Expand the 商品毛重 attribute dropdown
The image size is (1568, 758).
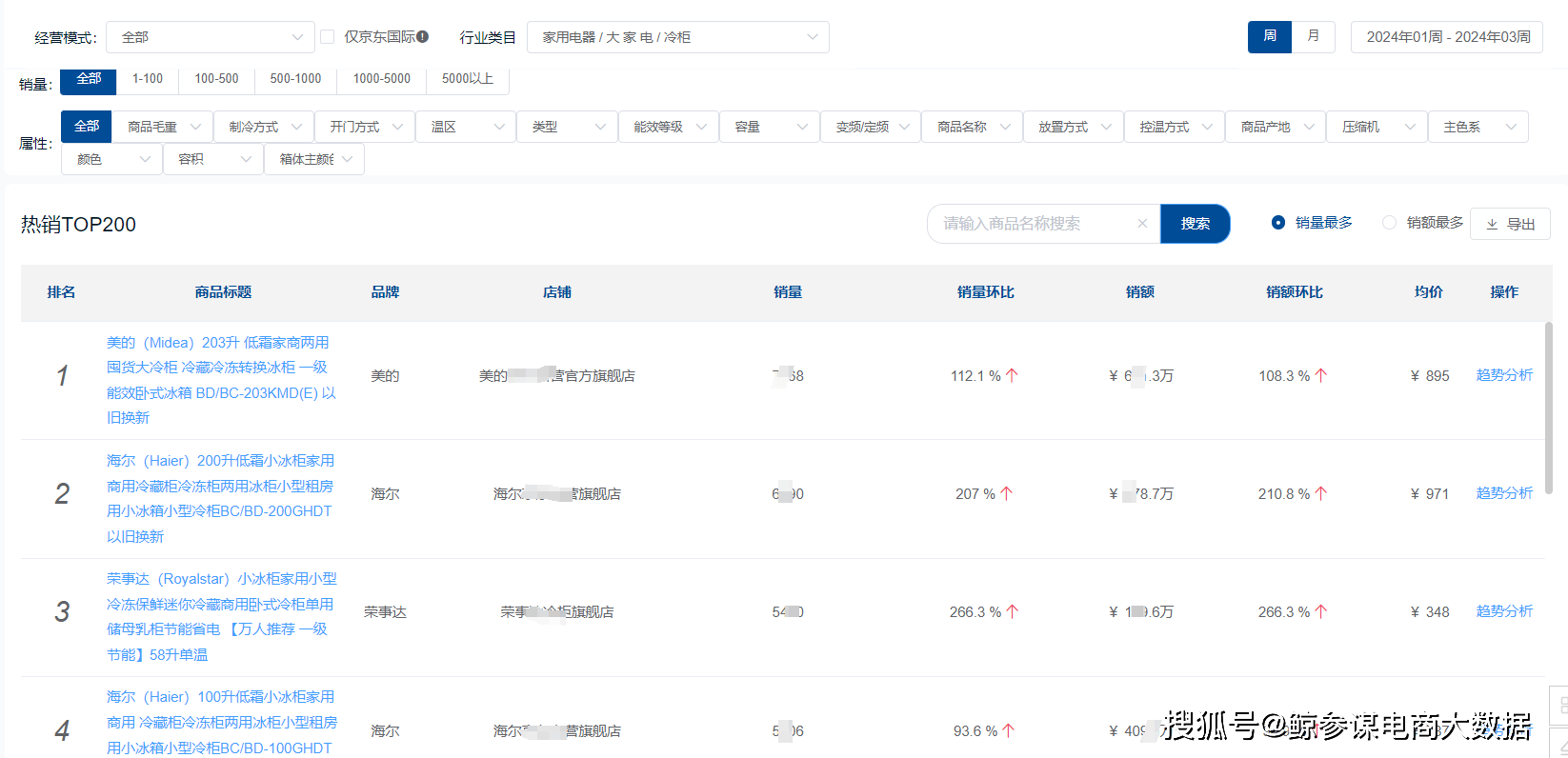tap(163, 127)
